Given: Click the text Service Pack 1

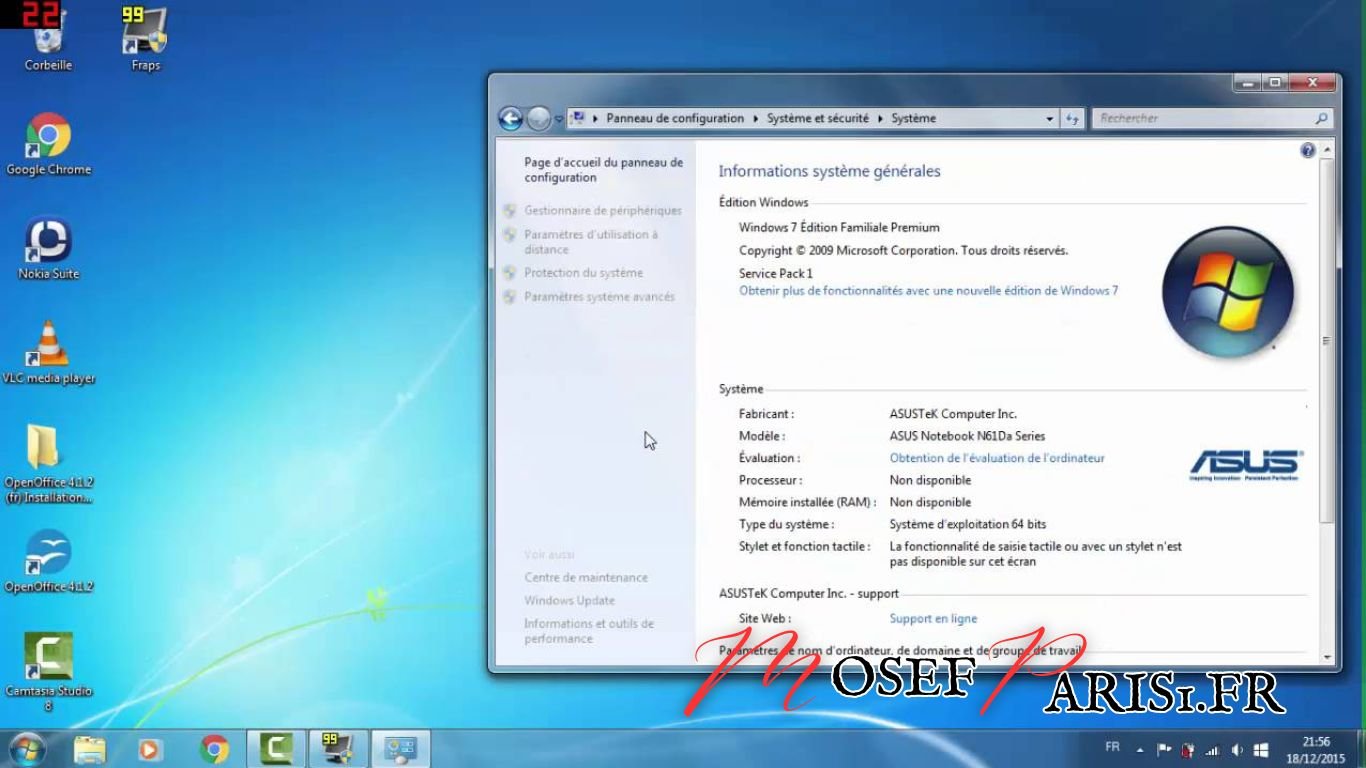Looking at the screenshot, I should point(776,274).
